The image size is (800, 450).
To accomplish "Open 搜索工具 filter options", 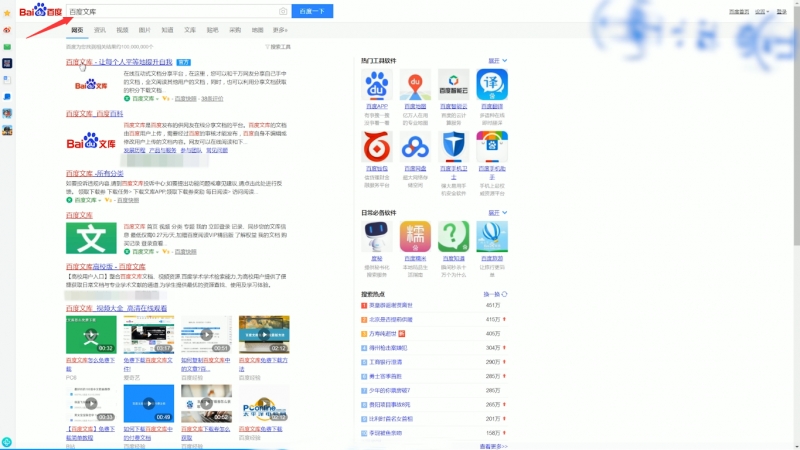I will 278,47.
